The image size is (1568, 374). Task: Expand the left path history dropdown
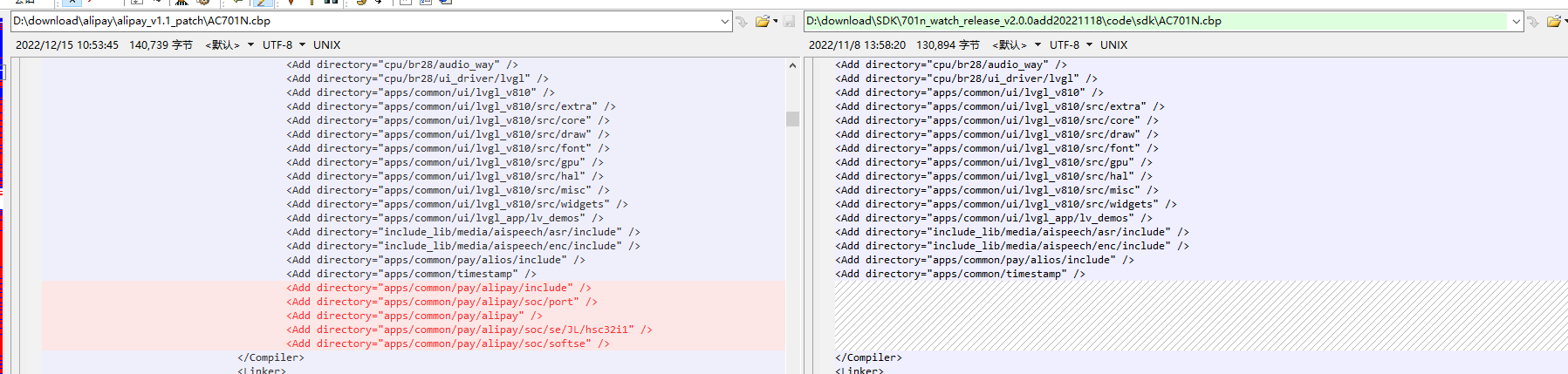(x=725, y=21)
